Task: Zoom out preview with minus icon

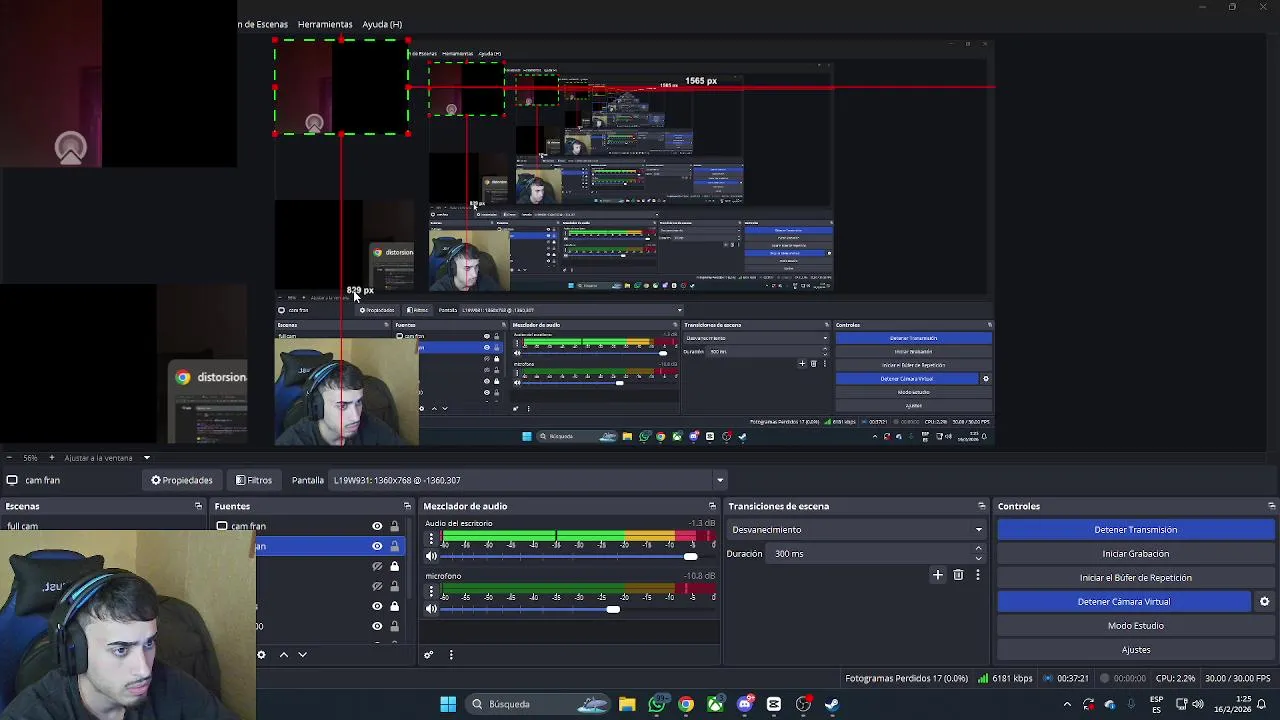Action: pos(9,458)
